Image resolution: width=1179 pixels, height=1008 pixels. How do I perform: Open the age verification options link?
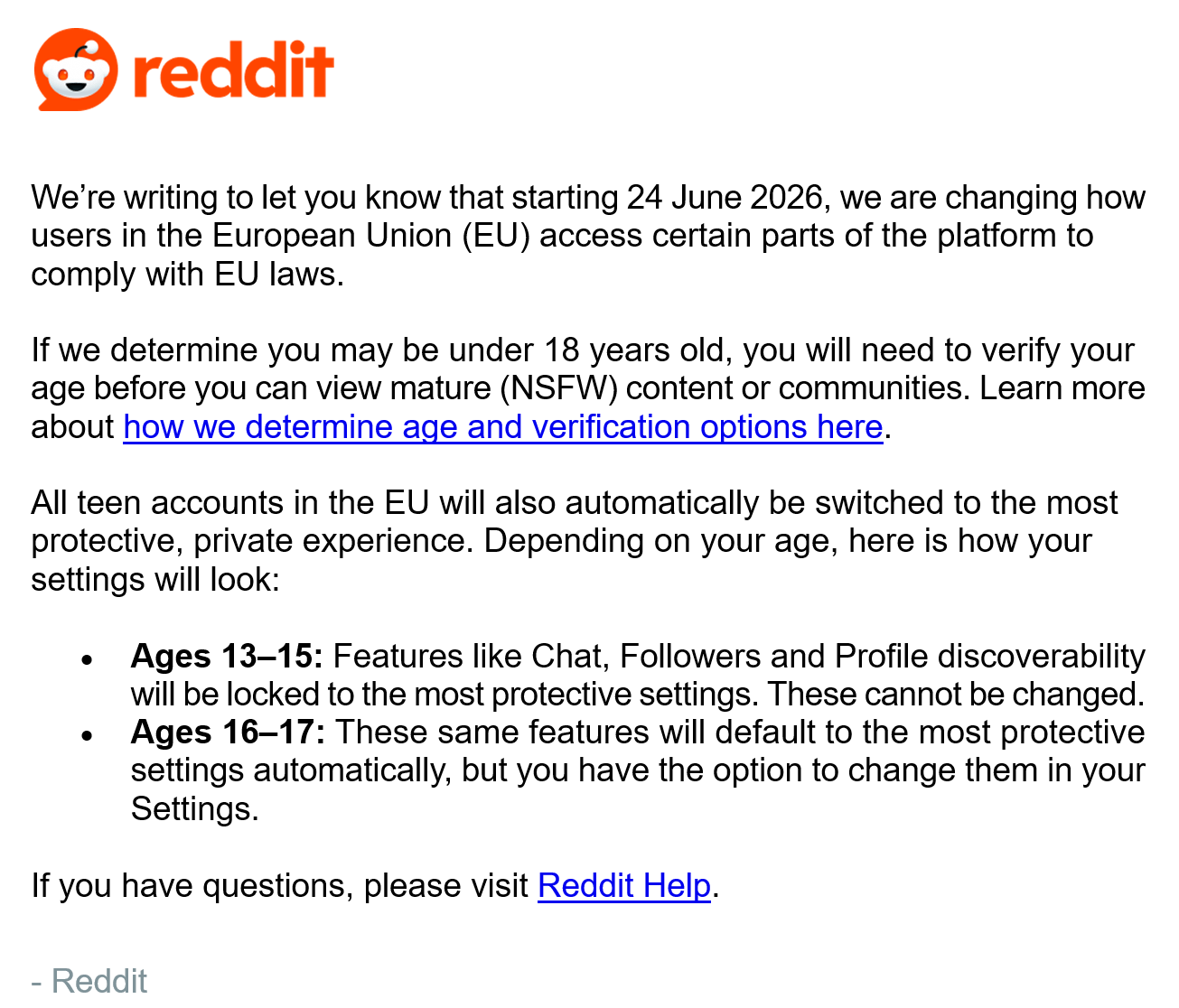pyautogui.click(x=503, y=426)
